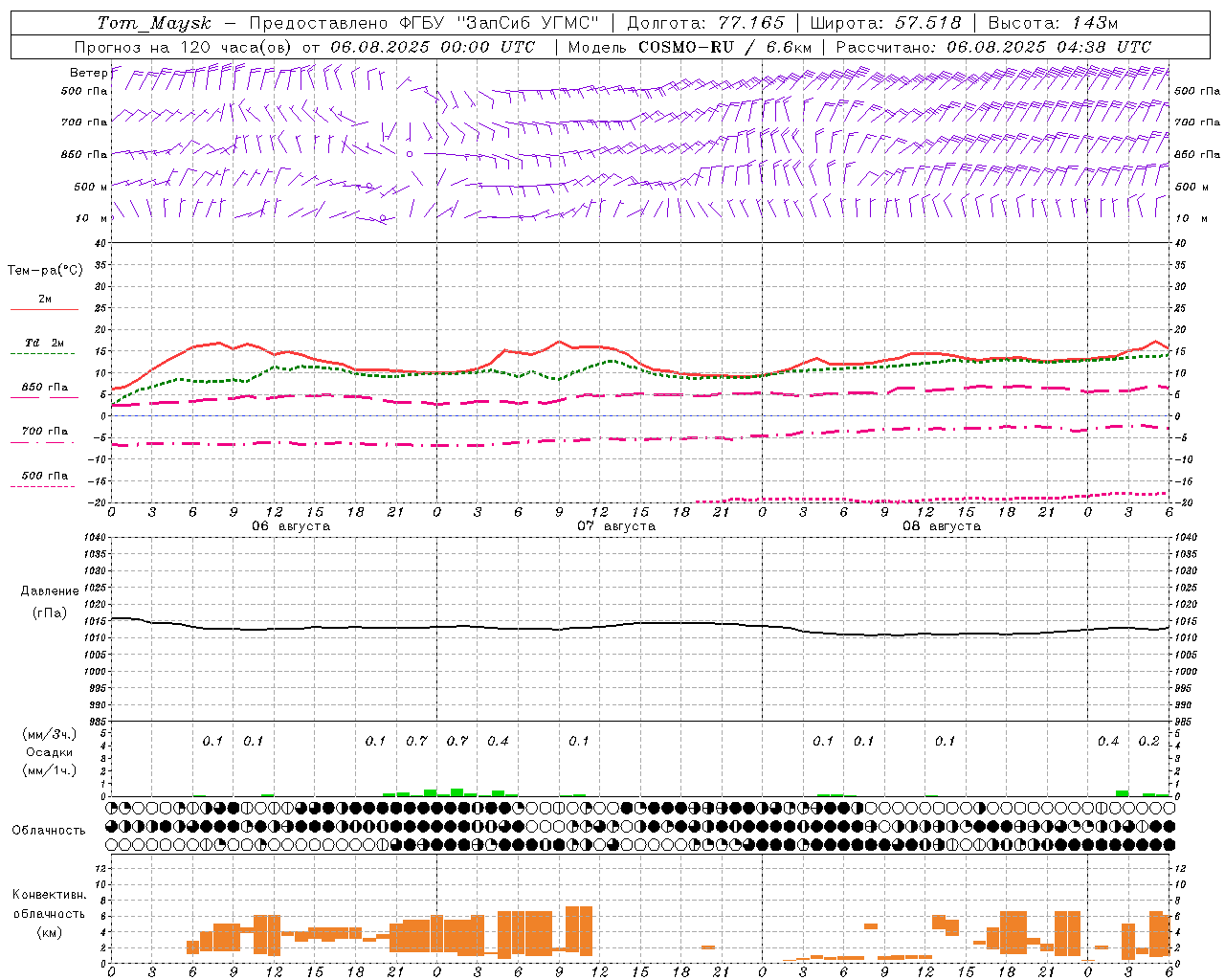Click the red 2м temperature legend line

point(44,309)
